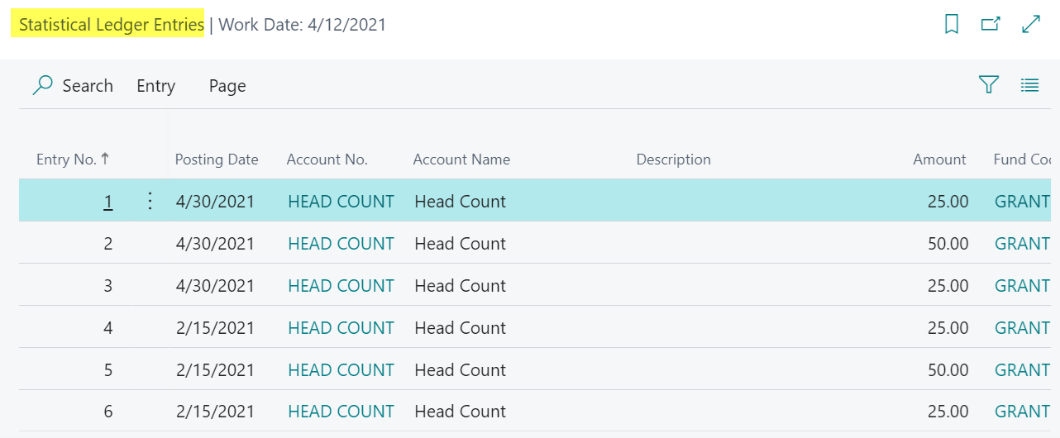Click the bookmark icon in the header
The width and height of the screenshot is (1060, 438).
point(951,25)
